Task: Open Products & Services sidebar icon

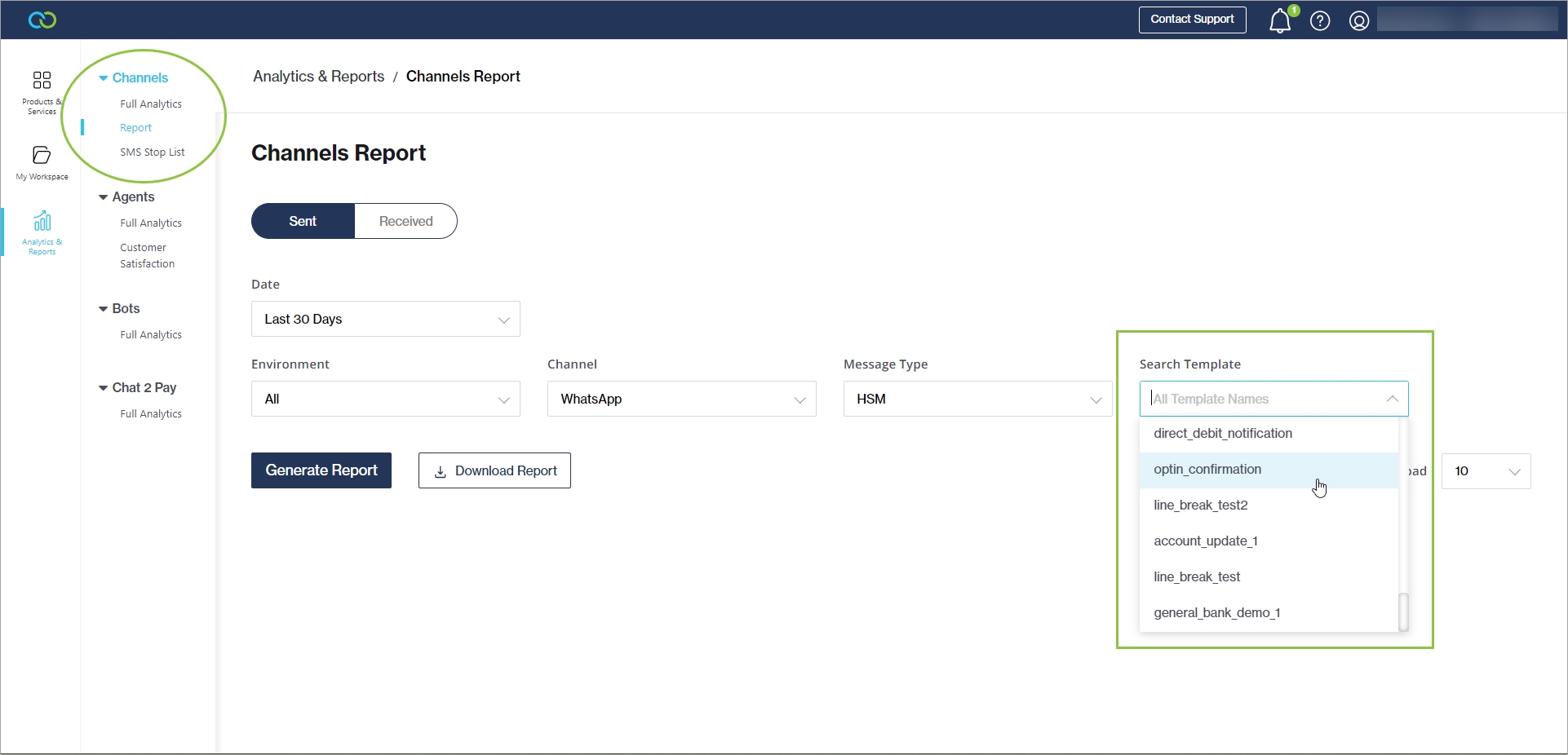Action: (x=42, y=91)
